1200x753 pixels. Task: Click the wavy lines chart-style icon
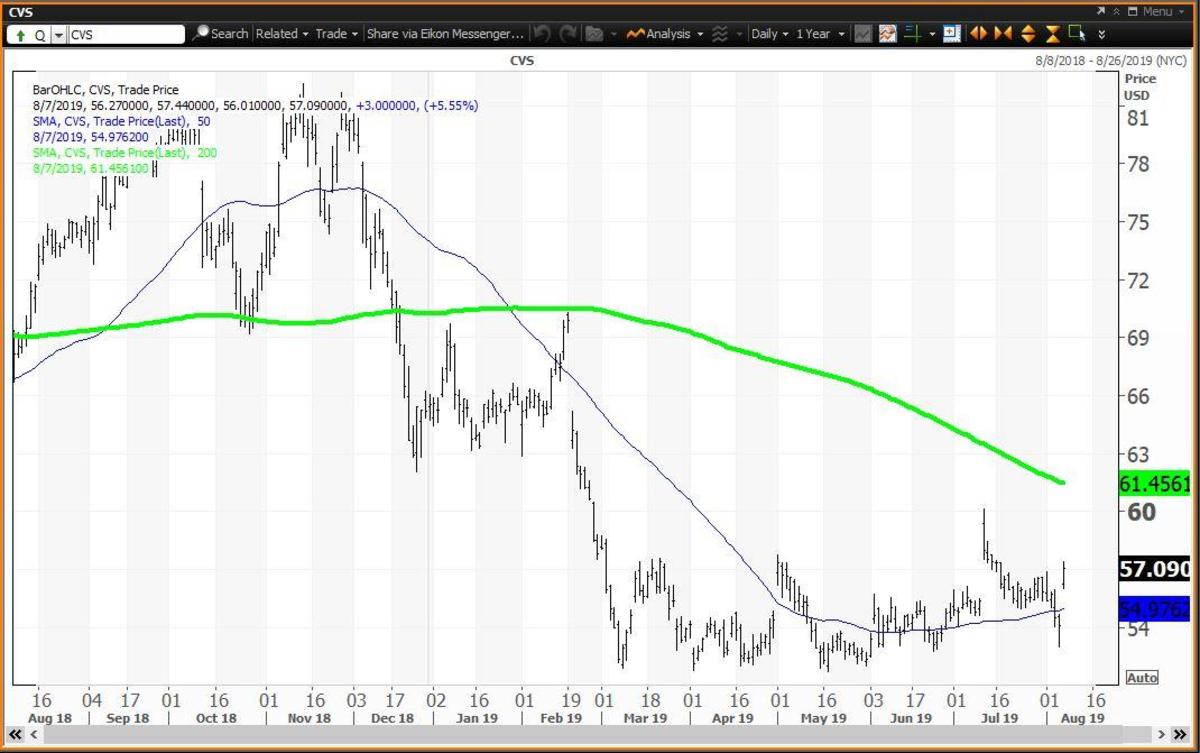[720, 34]
